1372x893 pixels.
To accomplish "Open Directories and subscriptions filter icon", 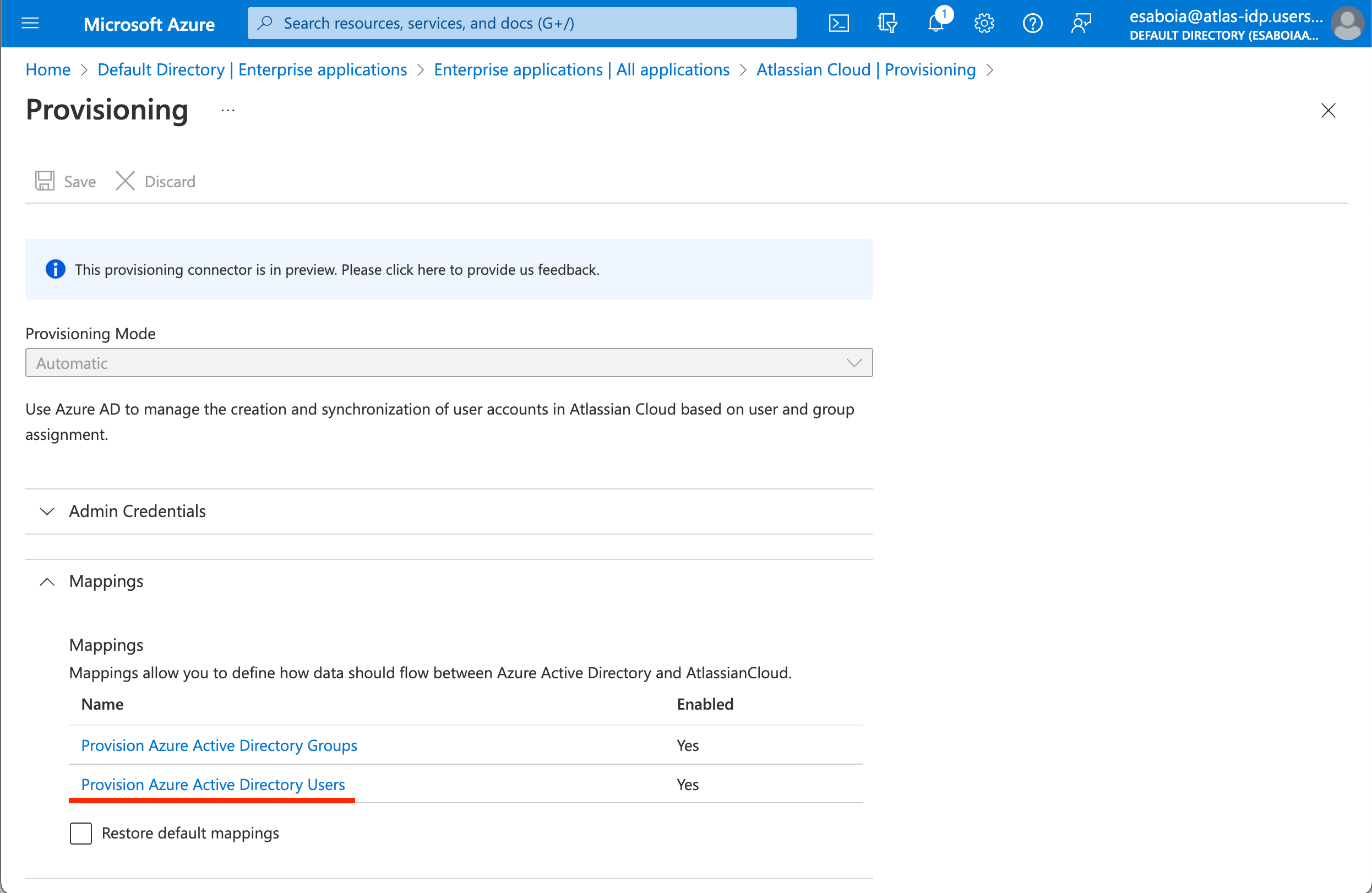I will click(886, 23).
